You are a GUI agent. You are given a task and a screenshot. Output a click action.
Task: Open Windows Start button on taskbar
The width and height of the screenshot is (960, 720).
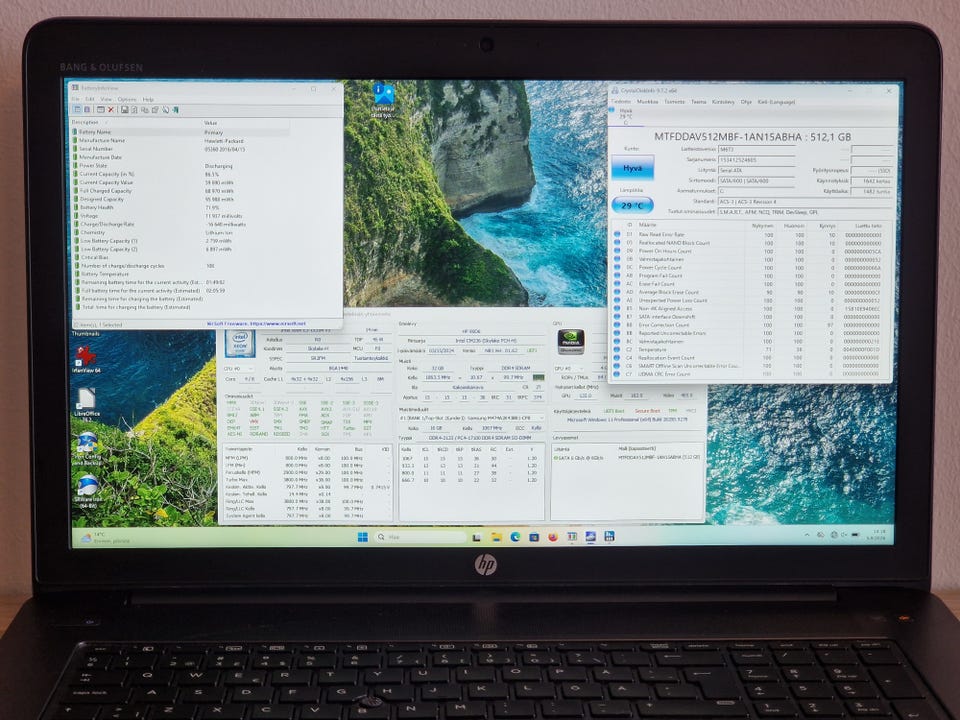pos(363,537)
